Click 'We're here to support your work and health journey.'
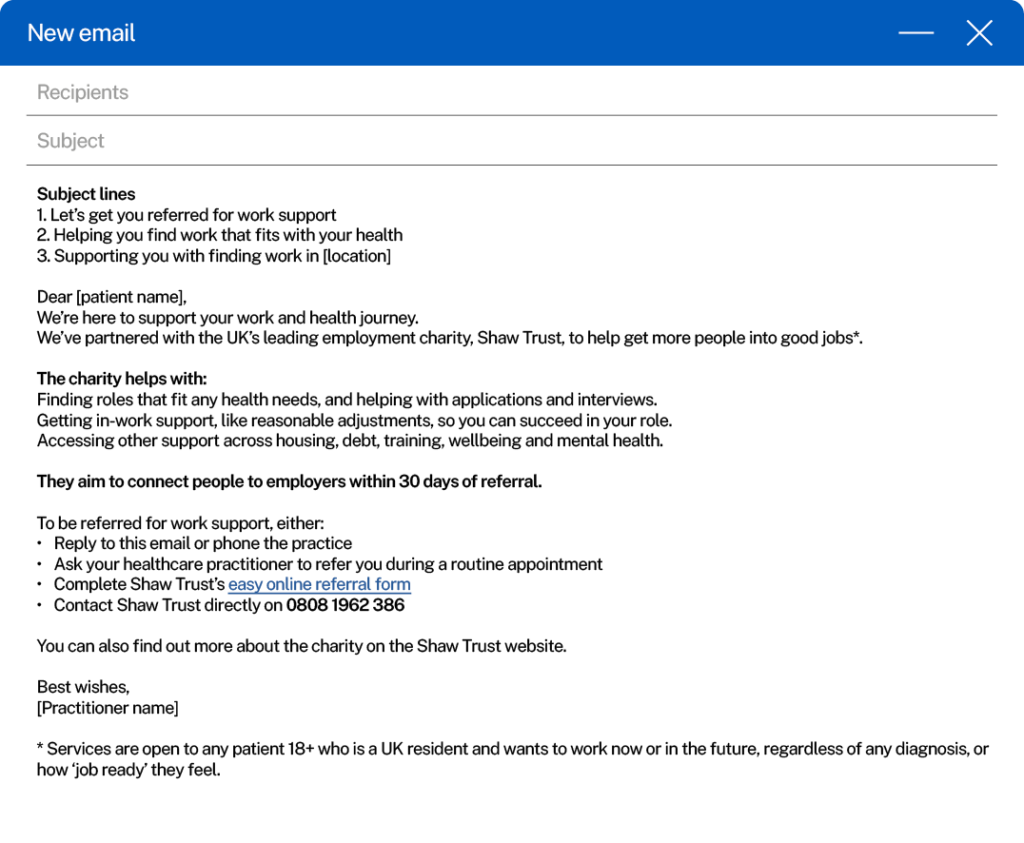 point(228,318)
